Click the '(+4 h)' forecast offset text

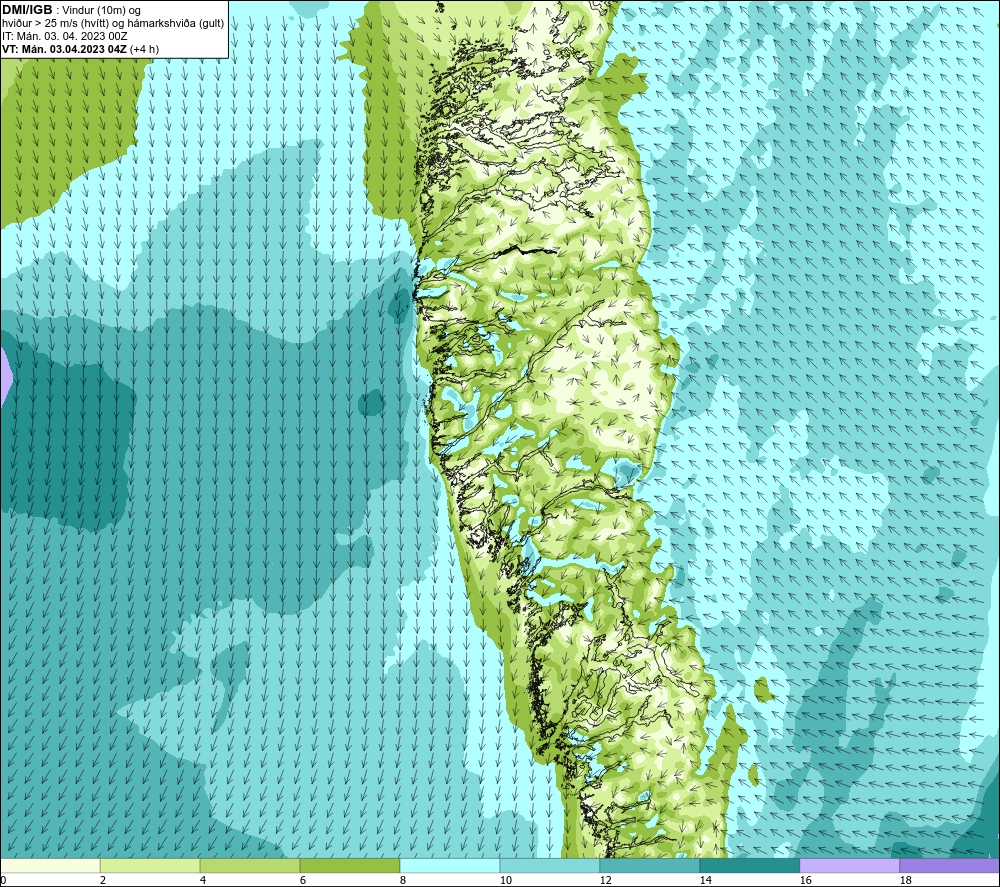coord(144,49)
